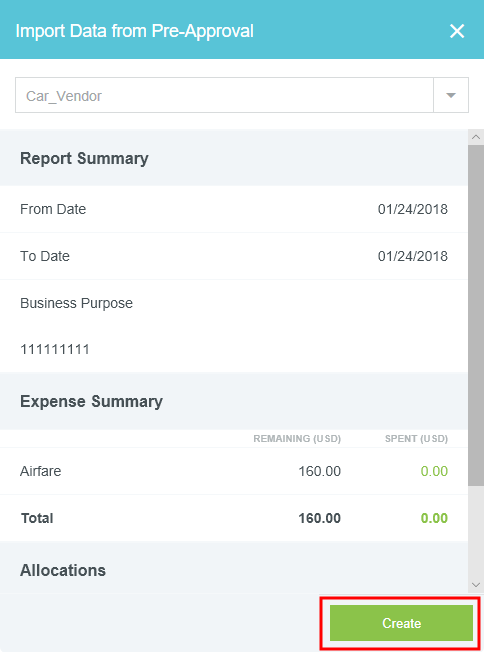Open the Allocations section header
The image size is (484, 652).
(63, 570)
